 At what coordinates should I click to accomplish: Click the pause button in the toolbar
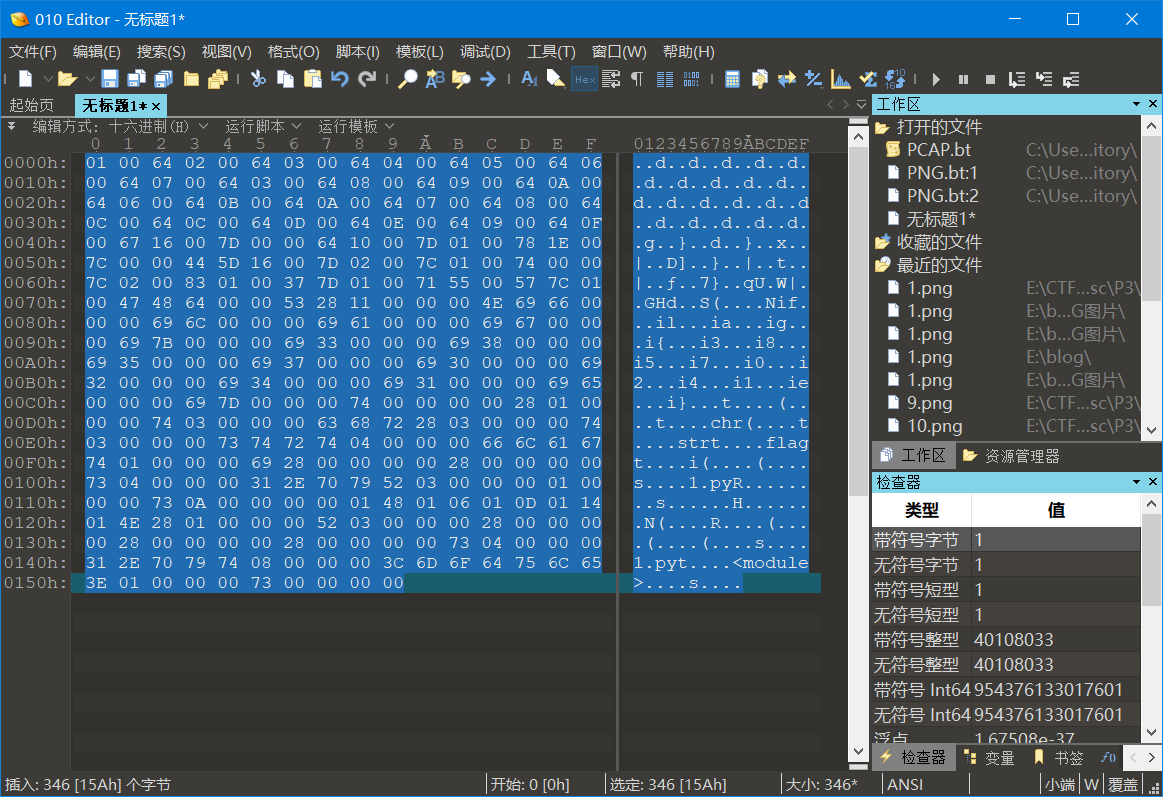[963, 79]
